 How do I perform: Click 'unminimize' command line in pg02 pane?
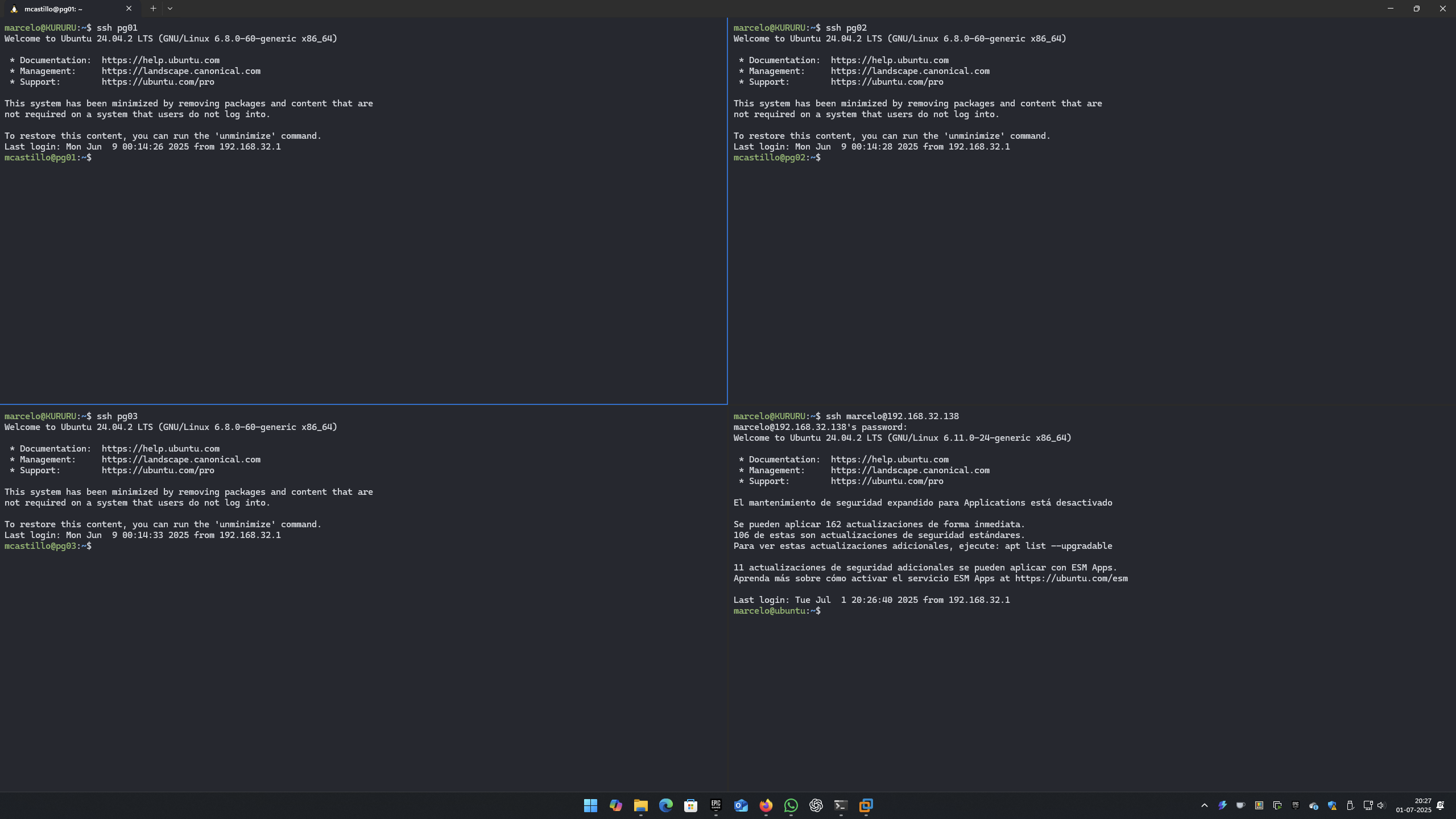point(892,136)
